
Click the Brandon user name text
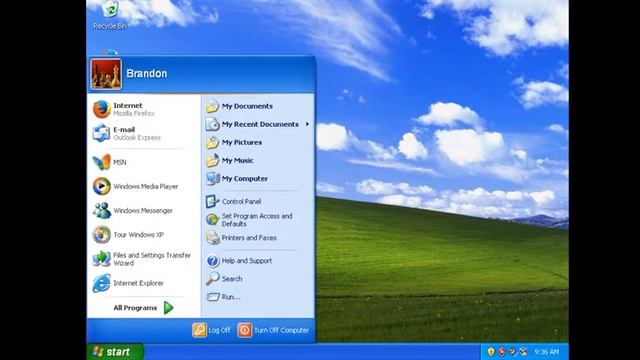pos(147,73)
